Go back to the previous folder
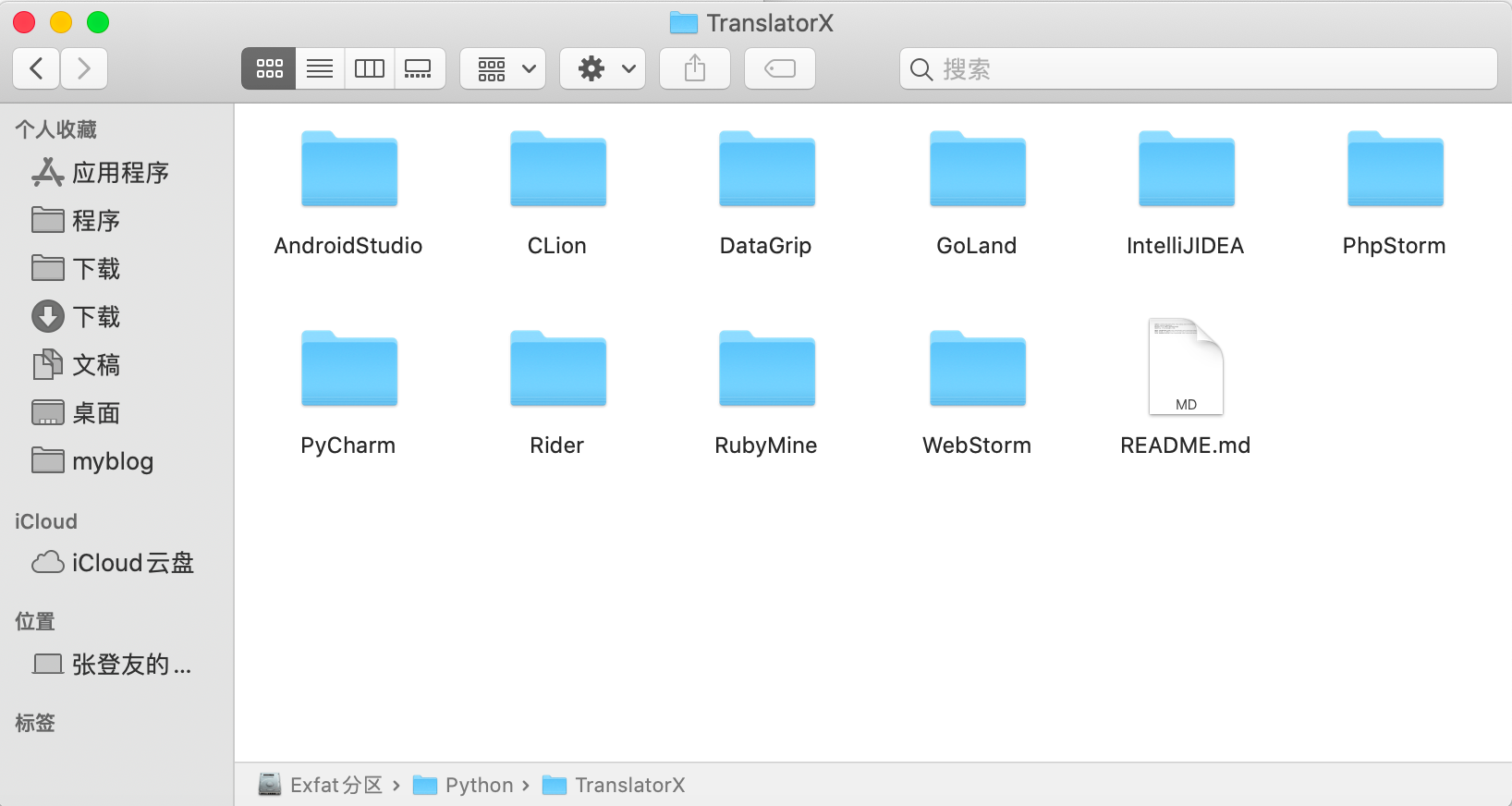This screenshot has width=1512, height=806. [x=37, y=68]
